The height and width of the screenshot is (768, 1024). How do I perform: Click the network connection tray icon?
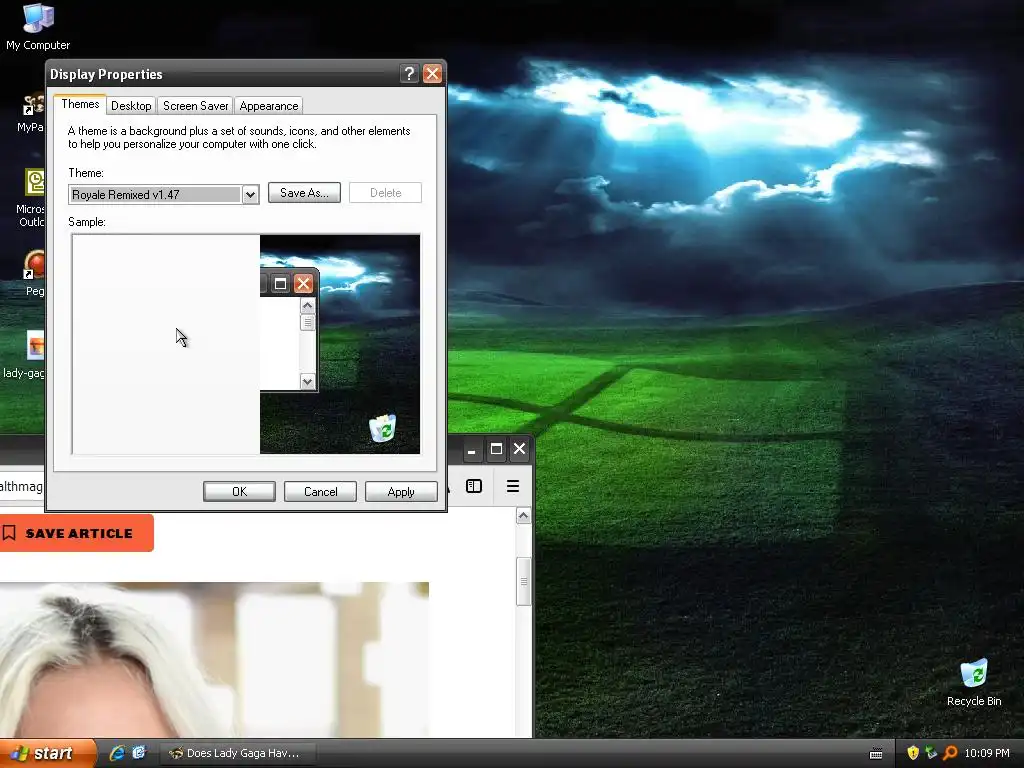coord(931,753)
